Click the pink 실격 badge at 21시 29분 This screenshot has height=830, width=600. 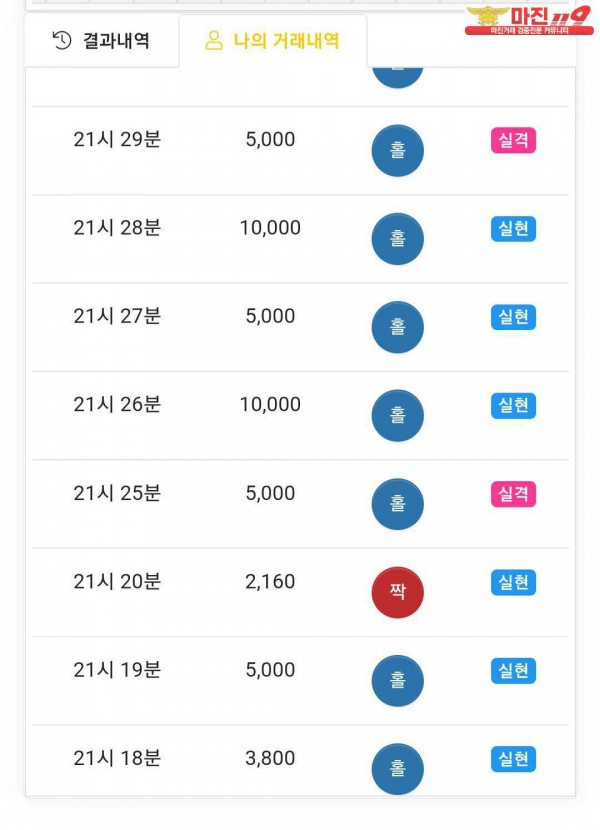click(x=513, y=141)
